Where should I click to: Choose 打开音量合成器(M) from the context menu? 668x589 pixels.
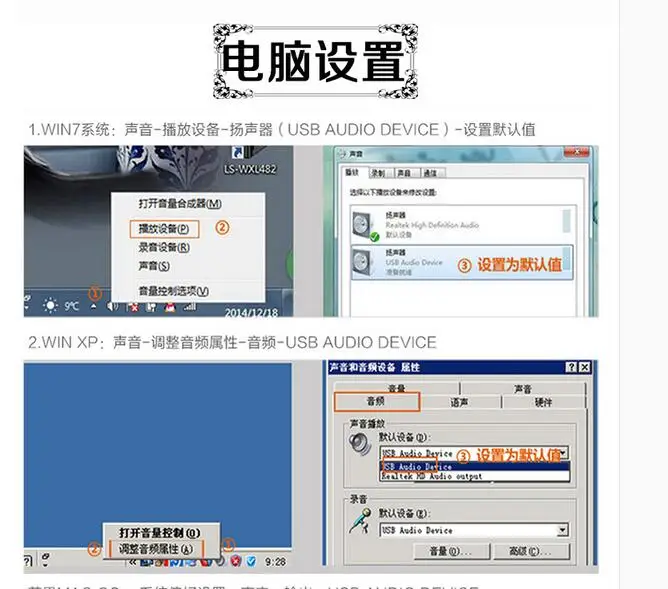pyautogui.click(x=180, y=204)
